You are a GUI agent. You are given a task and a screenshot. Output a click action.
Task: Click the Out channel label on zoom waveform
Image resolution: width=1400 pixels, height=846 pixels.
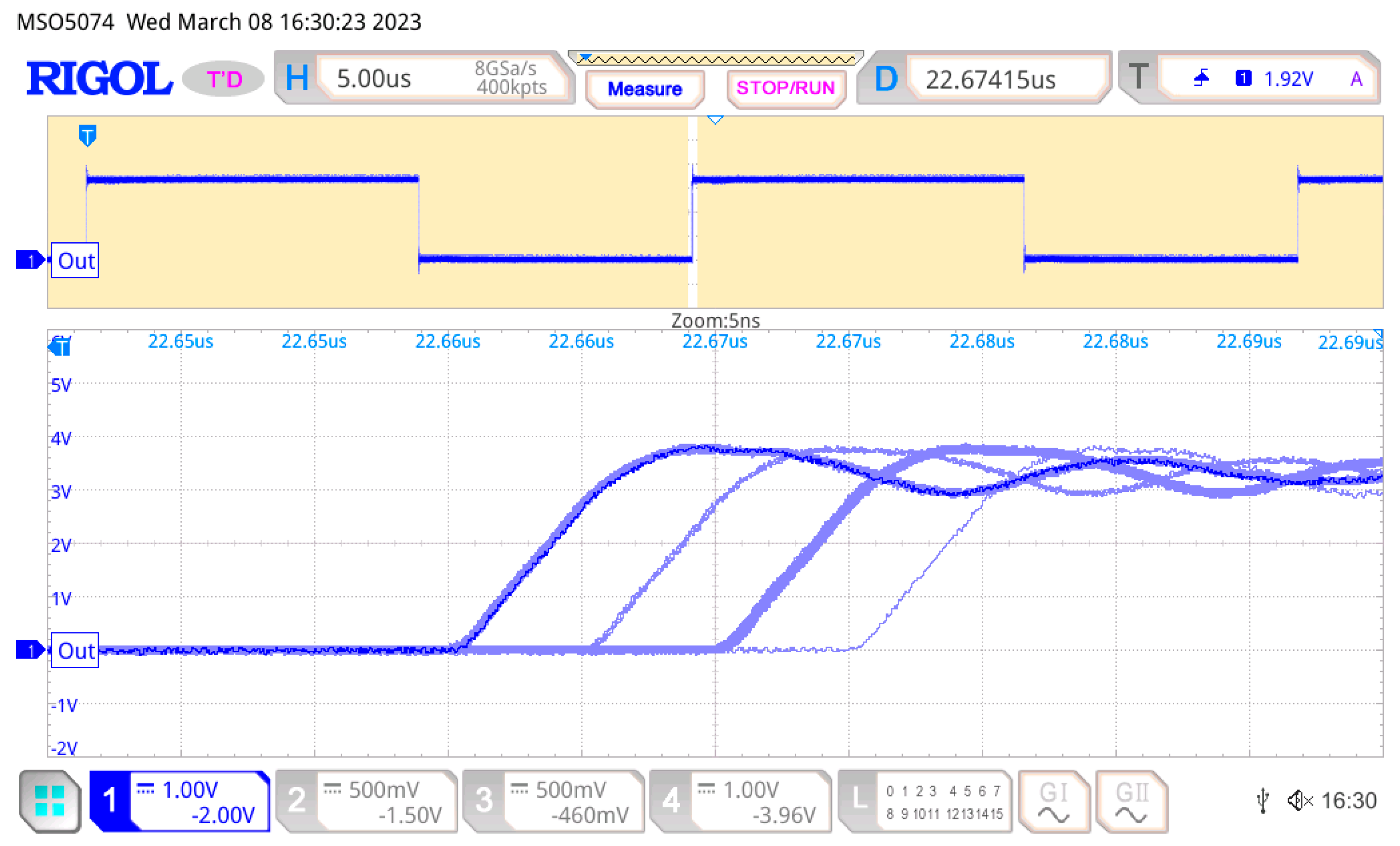75,650
